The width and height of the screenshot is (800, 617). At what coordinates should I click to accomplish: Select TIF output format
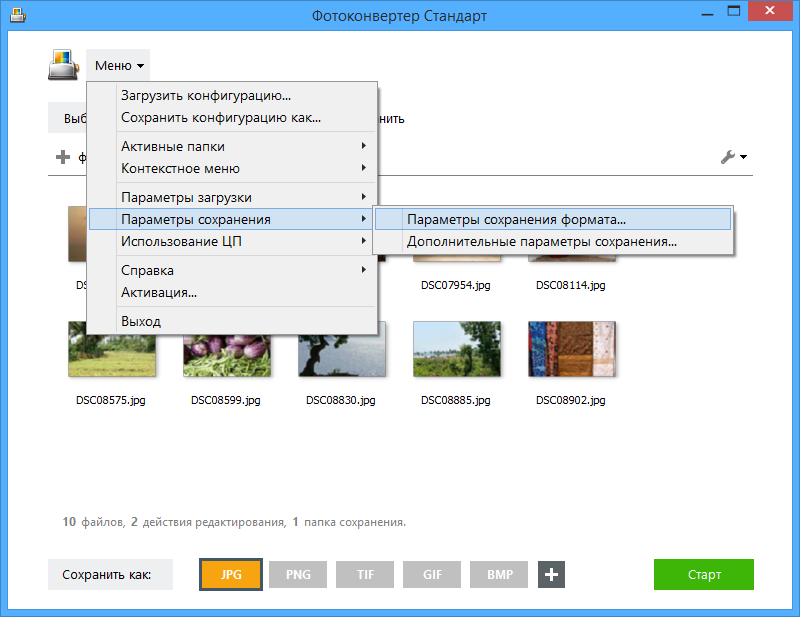[x=365, y=575]
